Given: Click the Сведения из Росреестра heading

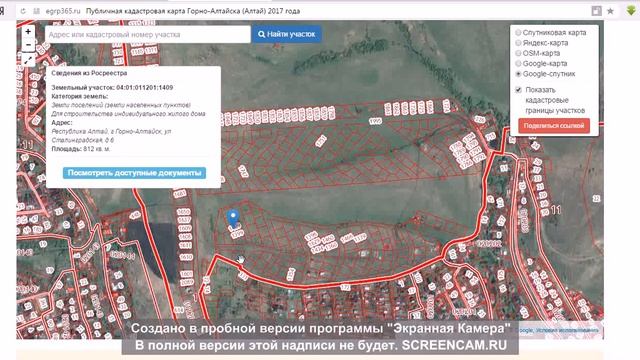Looking at the screenshot, I should point(89,73).
